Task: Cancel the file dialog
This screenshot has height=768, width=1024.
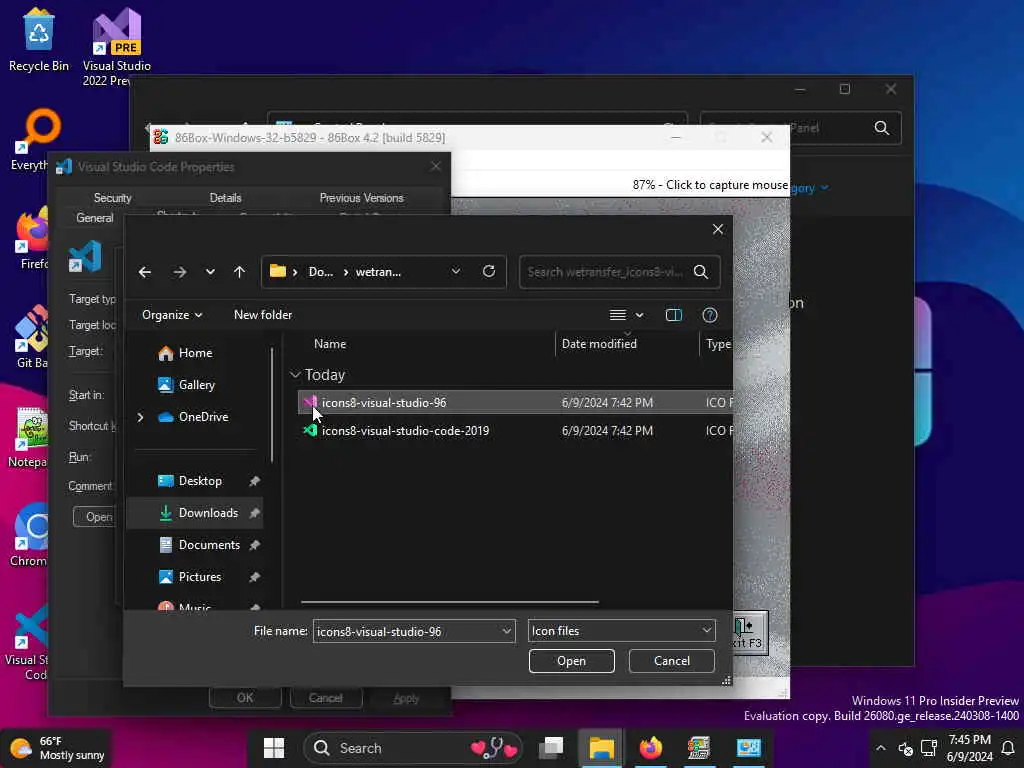Action: [671, 662]
